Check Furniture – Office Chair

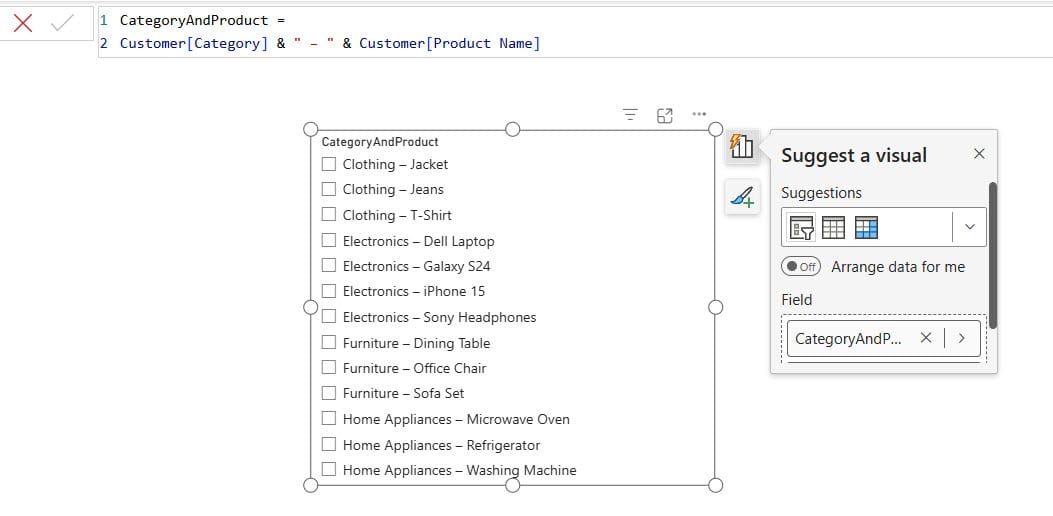[328, 368]
